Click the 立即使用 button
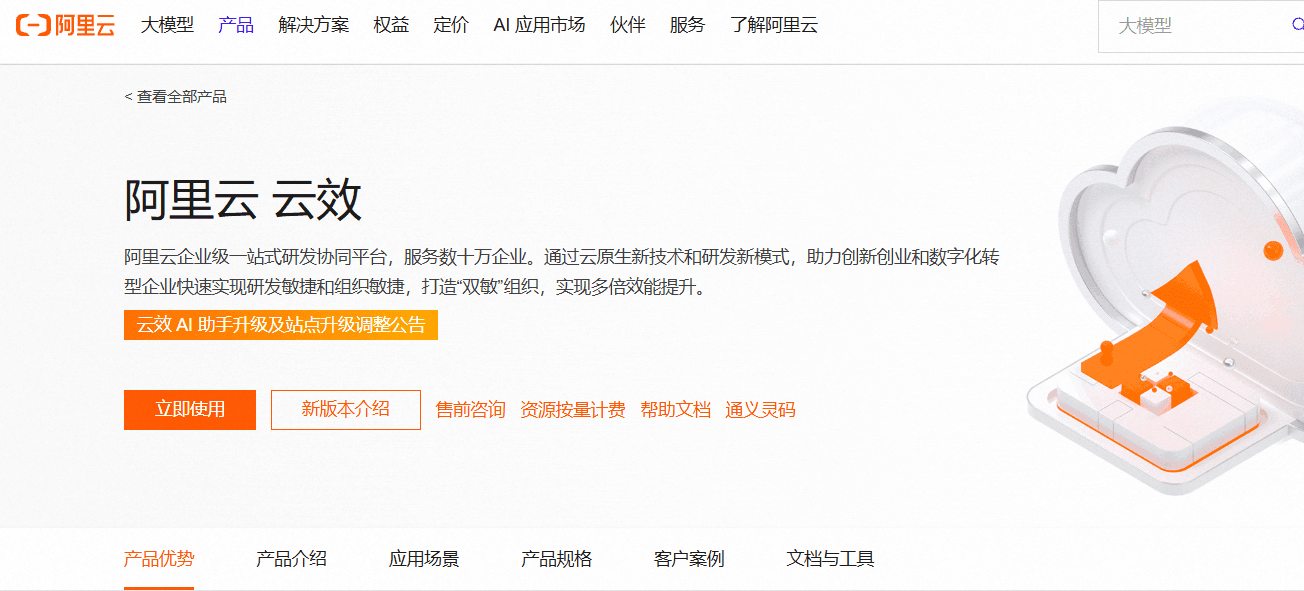This screenshot has height=591, width=1304. coord(190,410)
